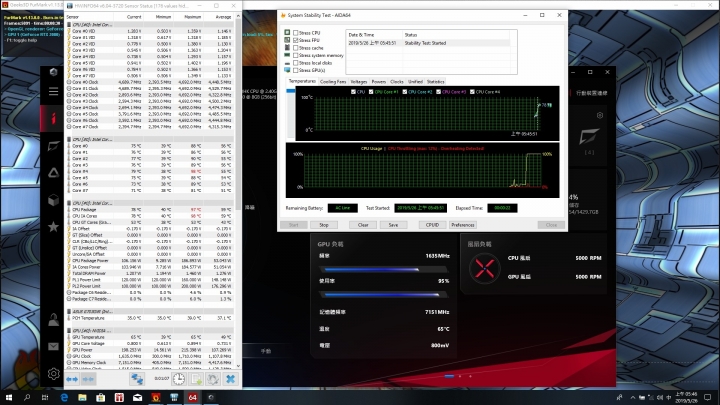
Task: Toggle CPU graph checkbox in temperature chart
Action: (x=353, y=92)
